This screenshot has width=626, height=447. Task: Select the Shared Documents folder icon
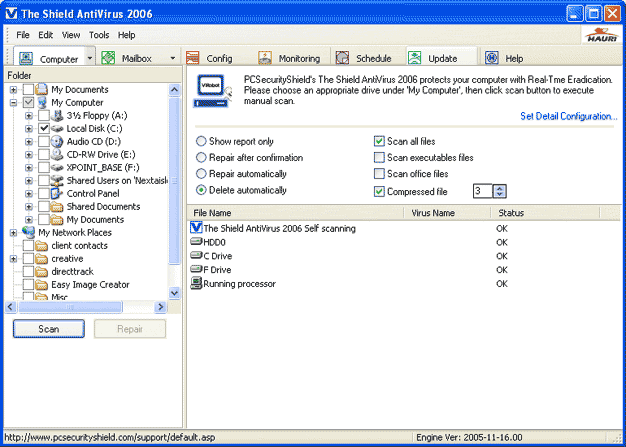click(57, 207)
